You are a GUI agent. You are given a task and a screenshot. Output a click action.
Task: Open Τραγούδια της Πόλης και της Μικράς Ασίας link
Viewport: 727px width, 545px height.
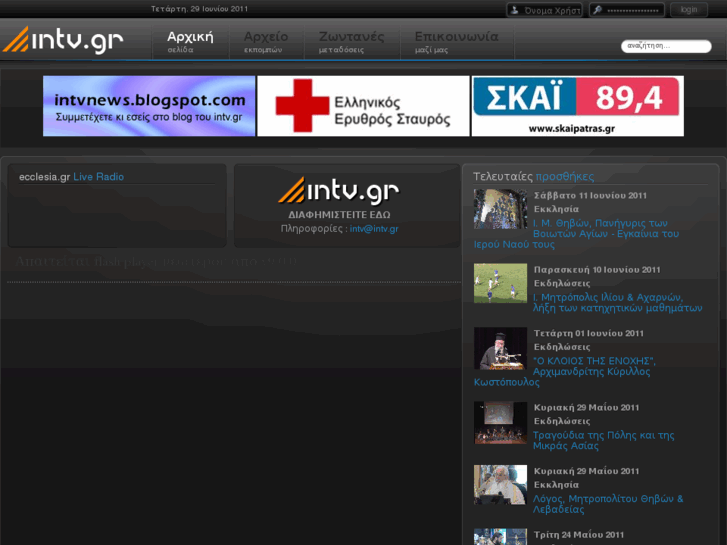(603, 440)
